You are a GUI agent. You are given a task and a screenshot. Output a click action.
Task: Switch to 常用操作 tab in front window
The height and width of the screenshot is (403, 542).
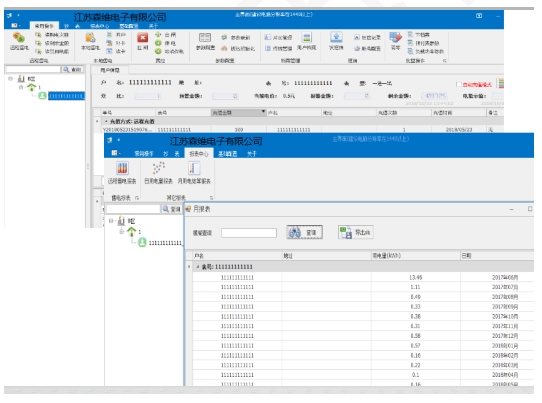point(143,154)
